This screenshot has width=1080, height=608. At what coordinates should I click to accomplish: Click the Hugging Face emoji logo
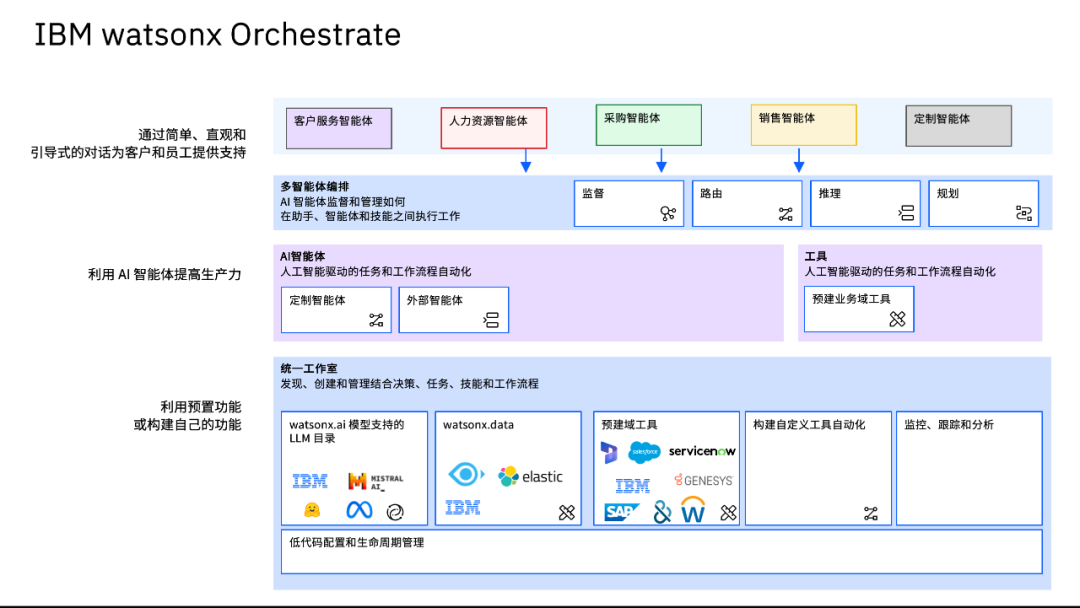pyautogui.click(x=312, y=510)
